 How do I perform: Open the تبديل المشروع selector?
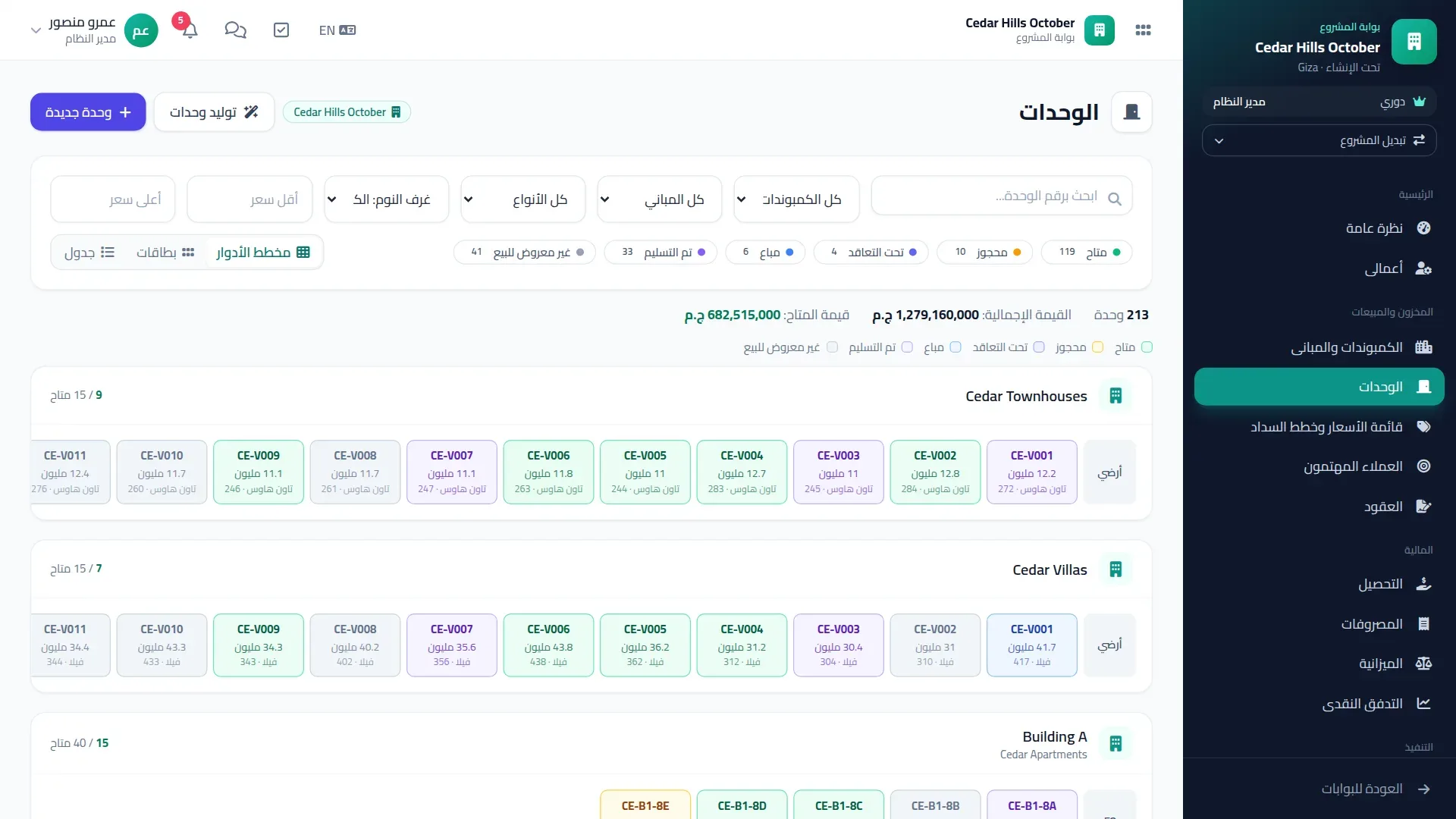1319,140
